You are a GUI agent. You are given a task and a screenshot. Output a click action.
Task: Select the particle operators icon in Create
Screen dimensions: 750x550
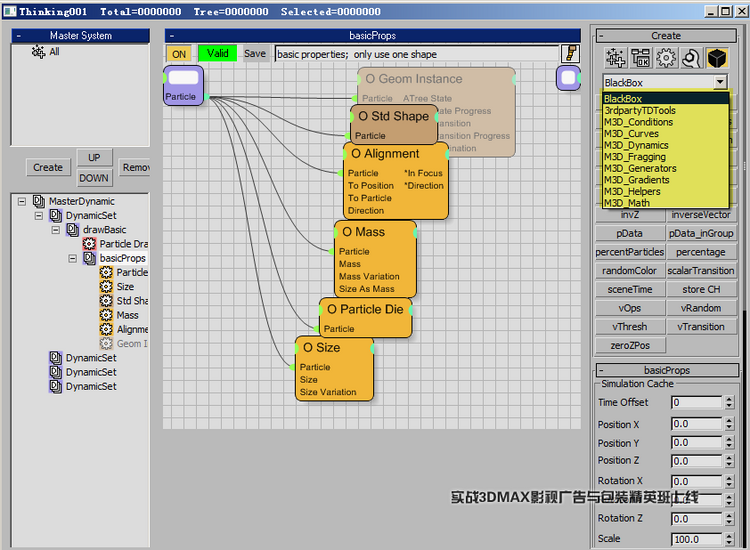tap(615, 58)
